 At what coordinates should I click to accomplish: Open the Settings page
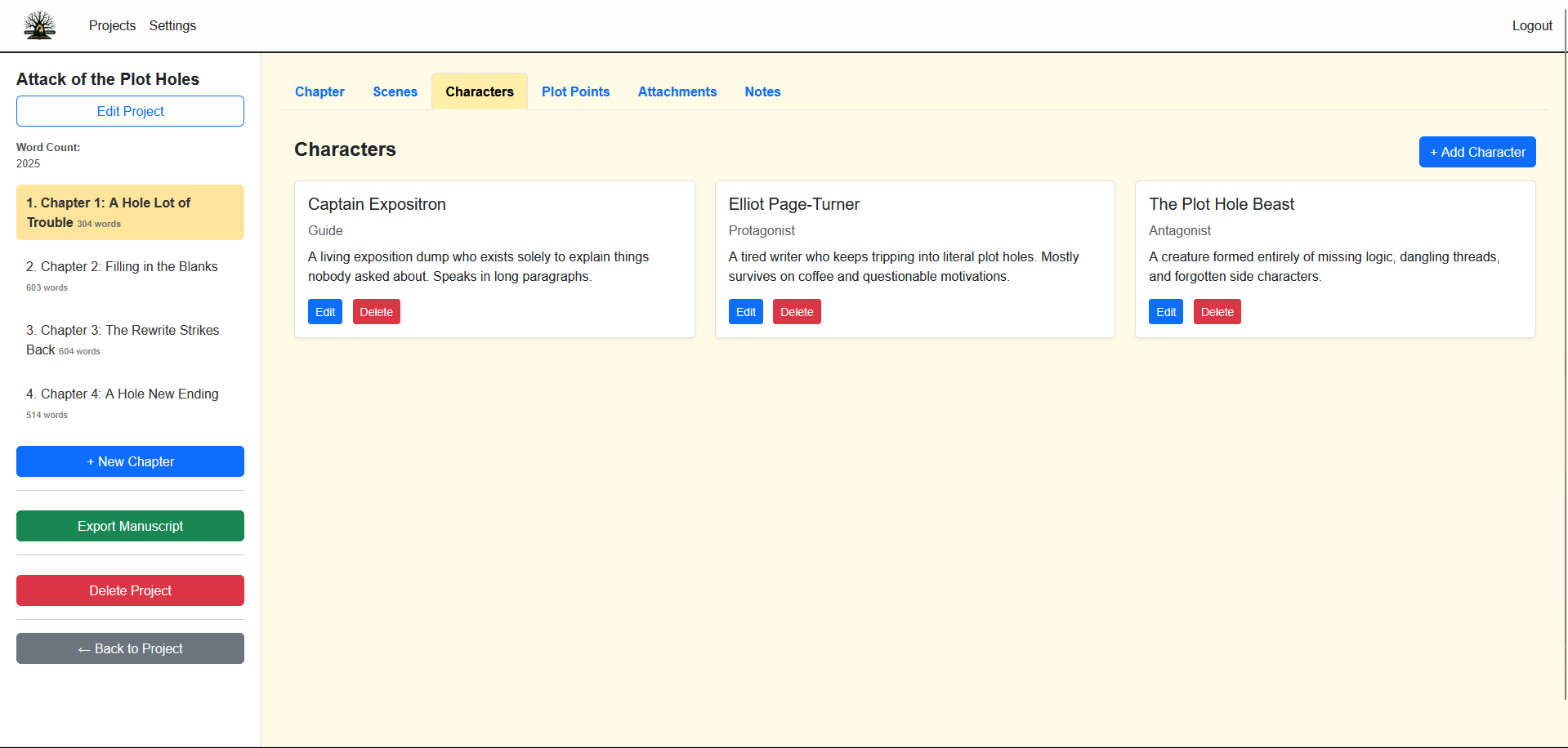172,25
